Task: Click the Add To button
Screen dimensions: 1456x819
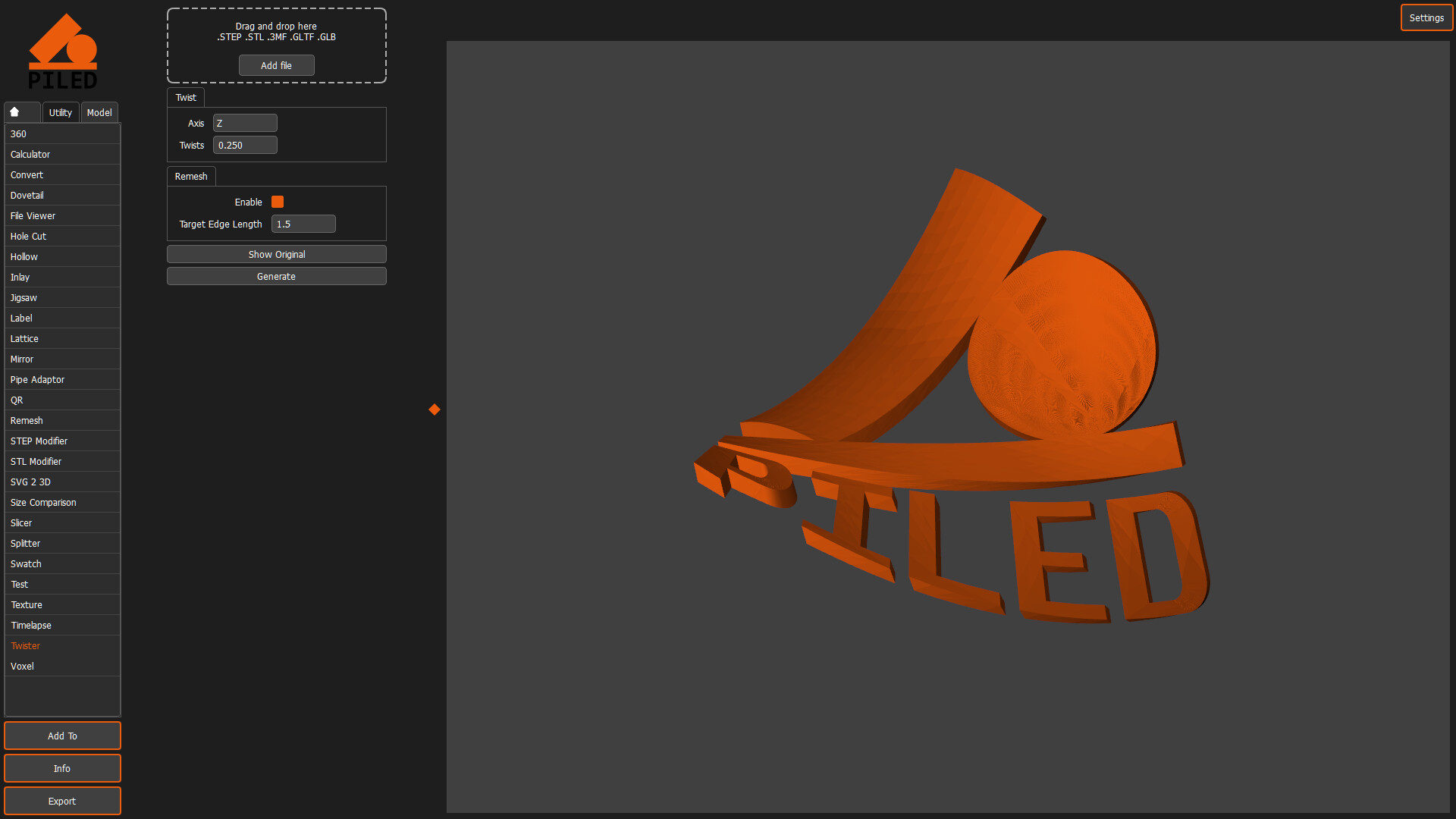Action: [62, 736]
